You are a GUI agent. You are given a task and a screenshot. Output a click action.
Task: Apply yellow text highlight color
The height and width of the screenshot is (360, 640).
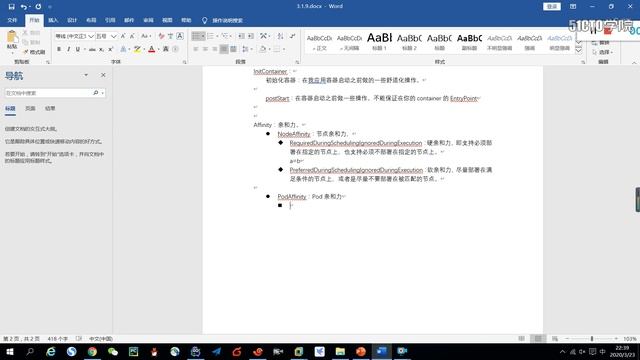[x=137, y=49]
